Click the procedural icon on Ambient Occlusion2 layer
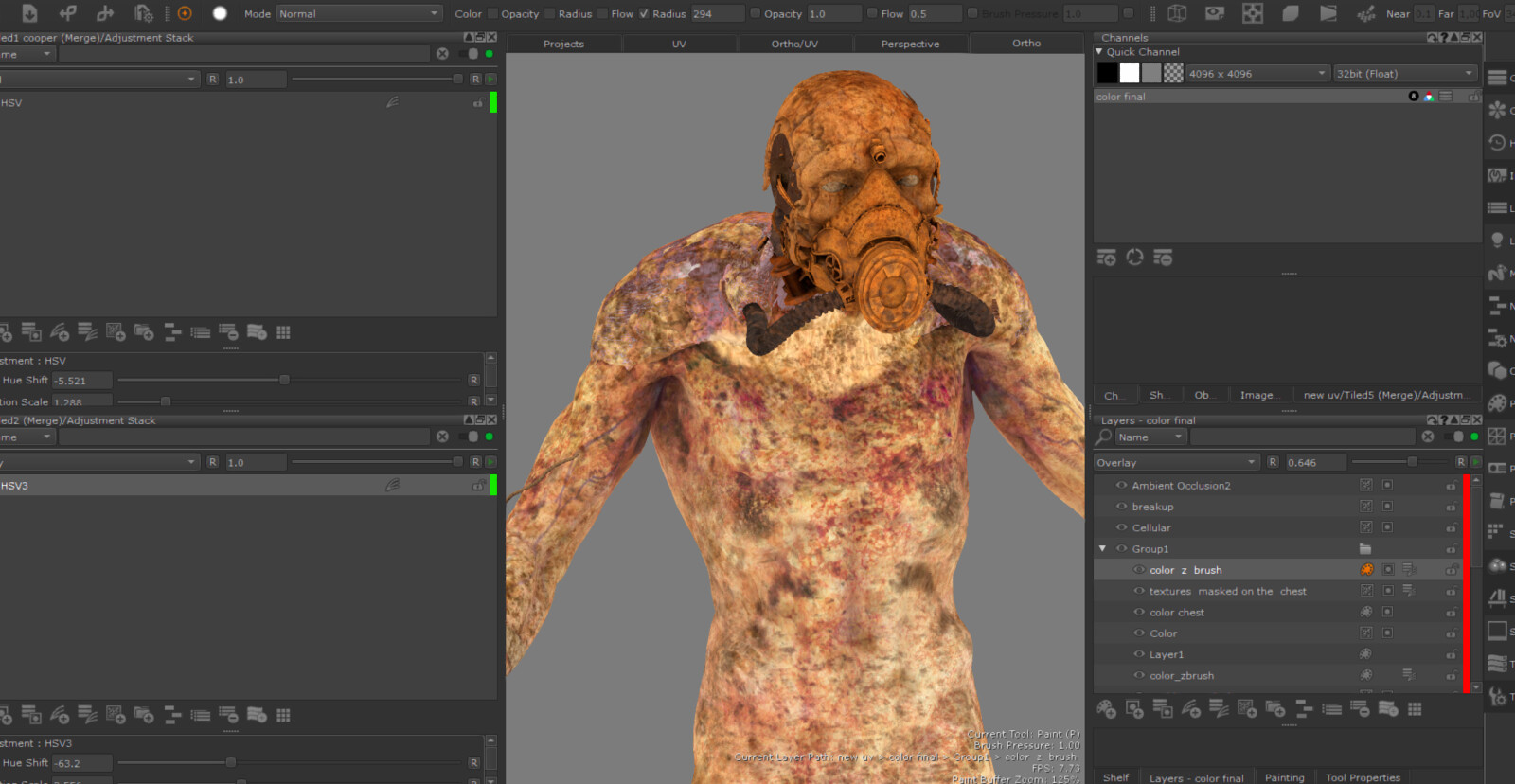1515x784 pixels. [x=1366, y=485]
